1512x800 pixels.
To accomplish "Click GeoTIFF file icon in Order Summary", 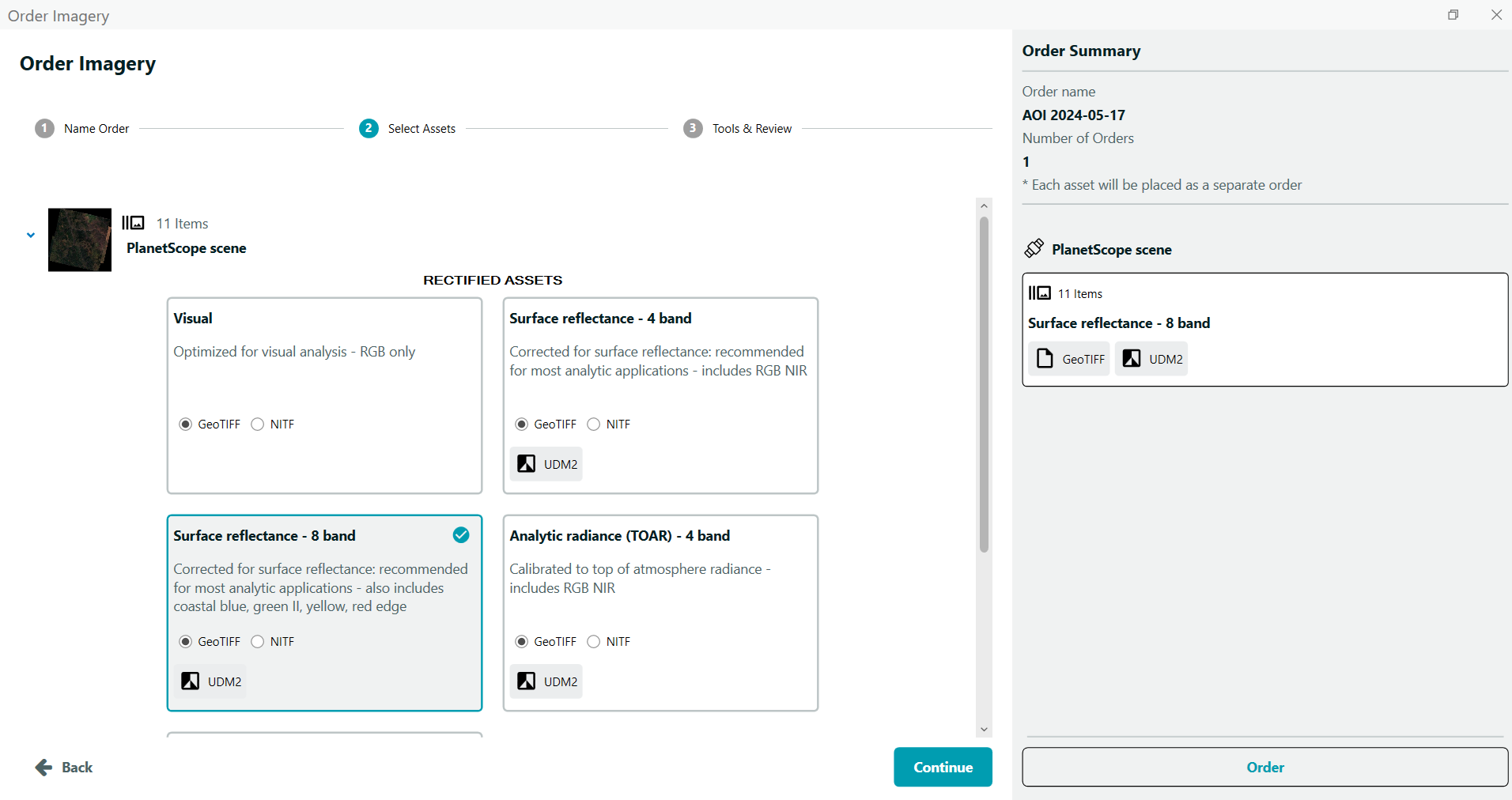I will [1045, 359].
